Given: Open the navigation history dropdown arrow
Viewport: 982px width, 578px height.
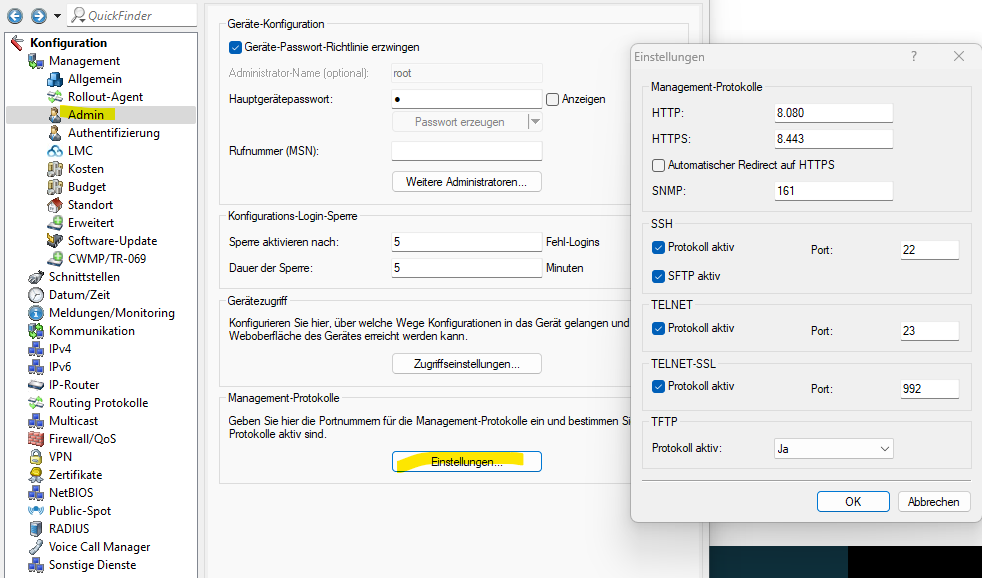Looking at the screenshot, I should [57, 16].
